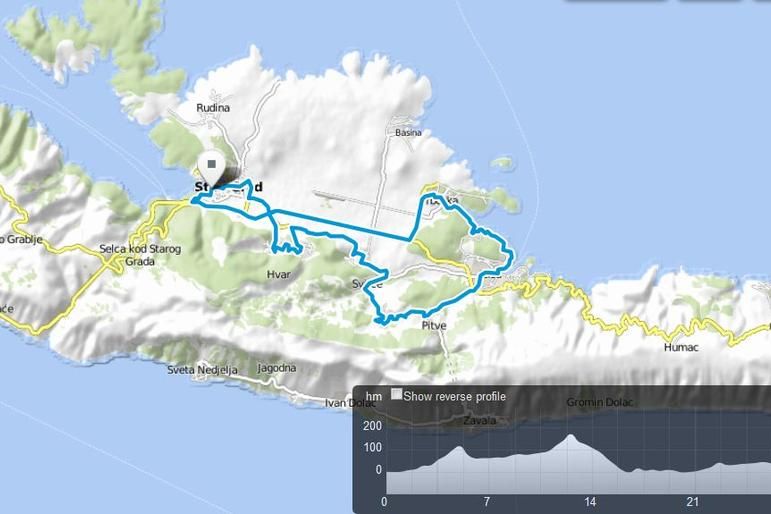Click the Jagodna place label
771x514 pixels.
(276, 368)
